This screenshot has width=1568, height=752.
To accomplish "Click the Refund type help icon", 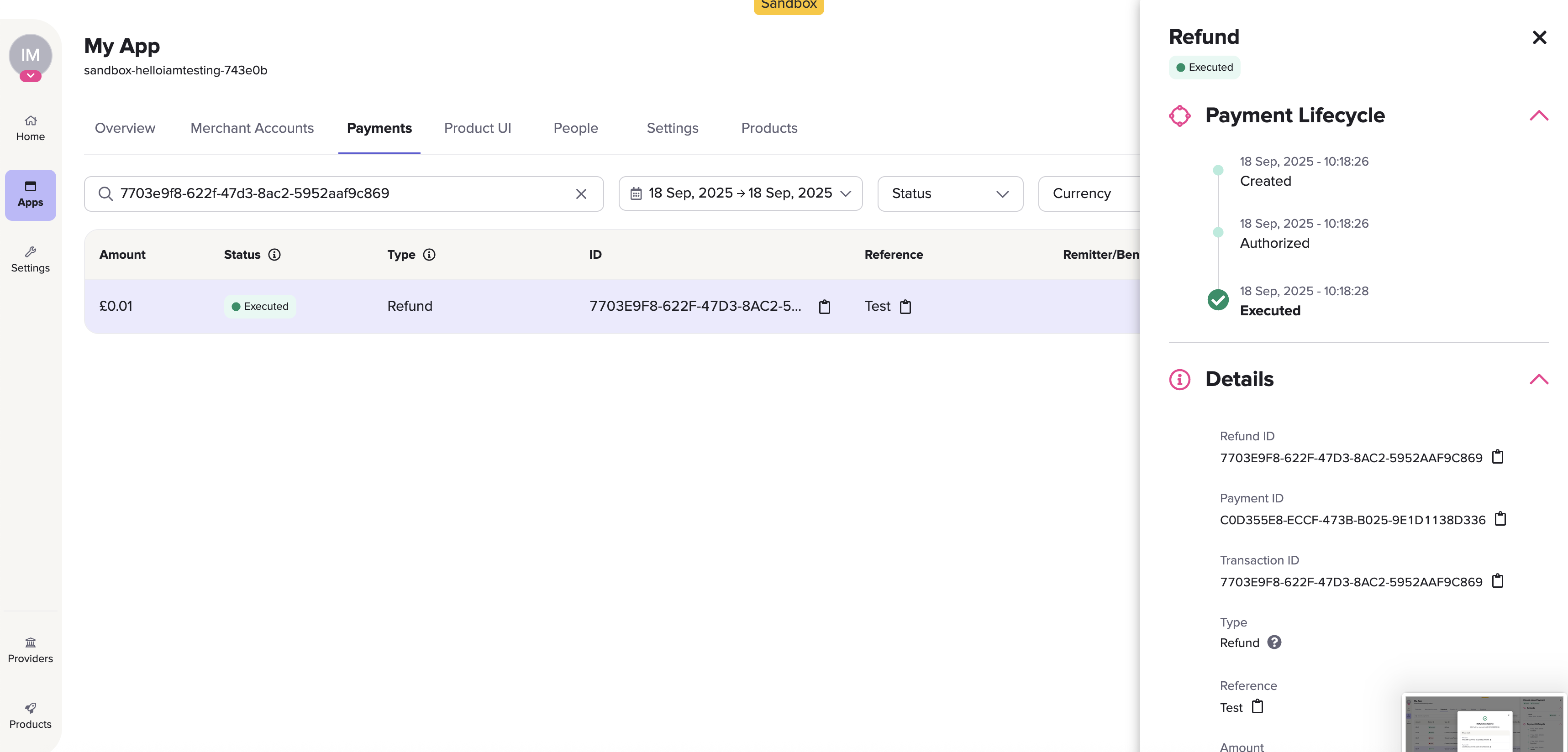I will coord(1274,642).
